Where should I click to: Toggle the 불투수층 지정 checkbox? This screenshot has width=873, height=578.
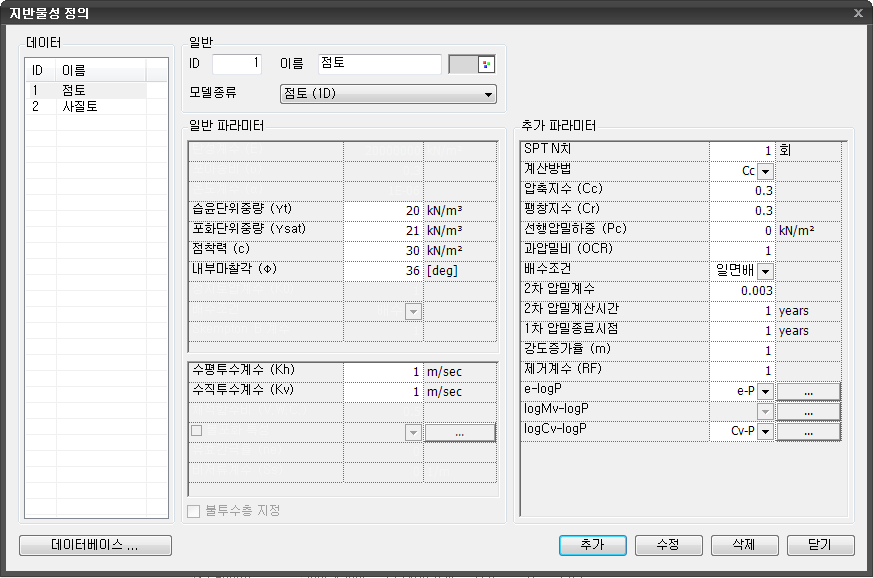pyautogui.click(x=195, y=511)
